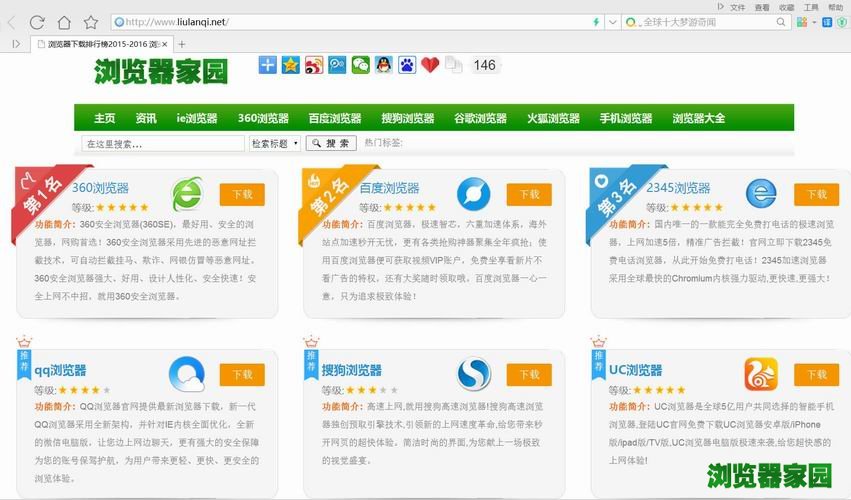Click the UC browser orange squirrel logo
Screen dimensions: 851x500
pyautogui.click(x=761, y=374)
